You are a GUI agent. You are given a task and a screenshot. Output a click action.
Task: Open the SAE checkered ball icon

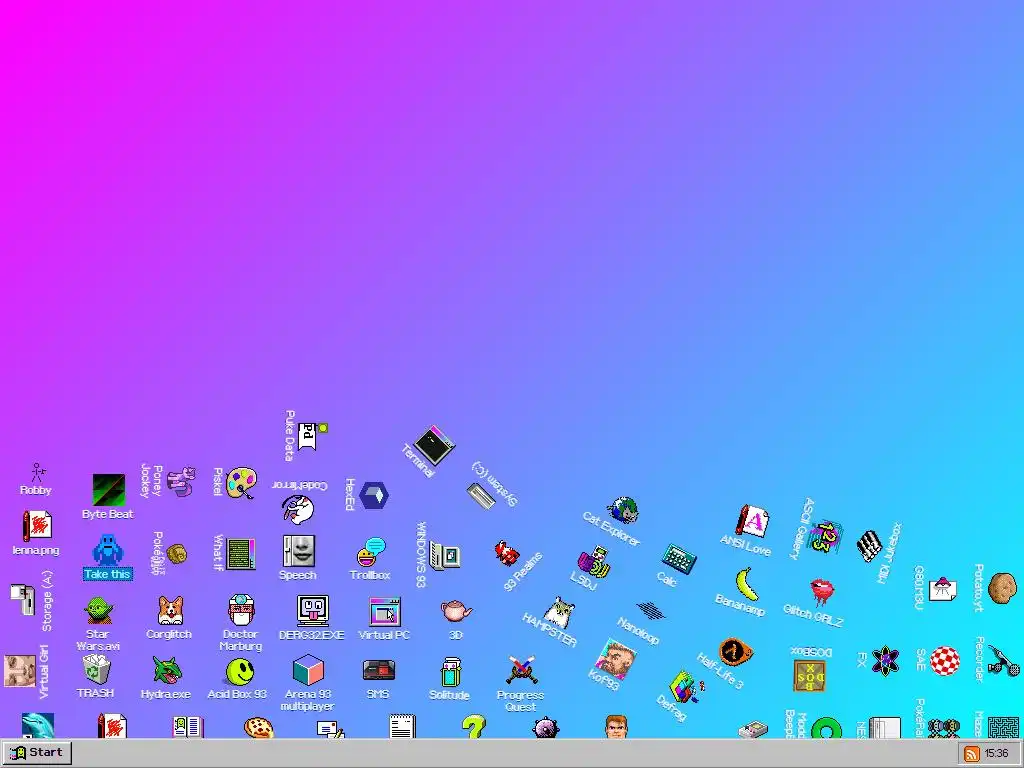point(944,661)
